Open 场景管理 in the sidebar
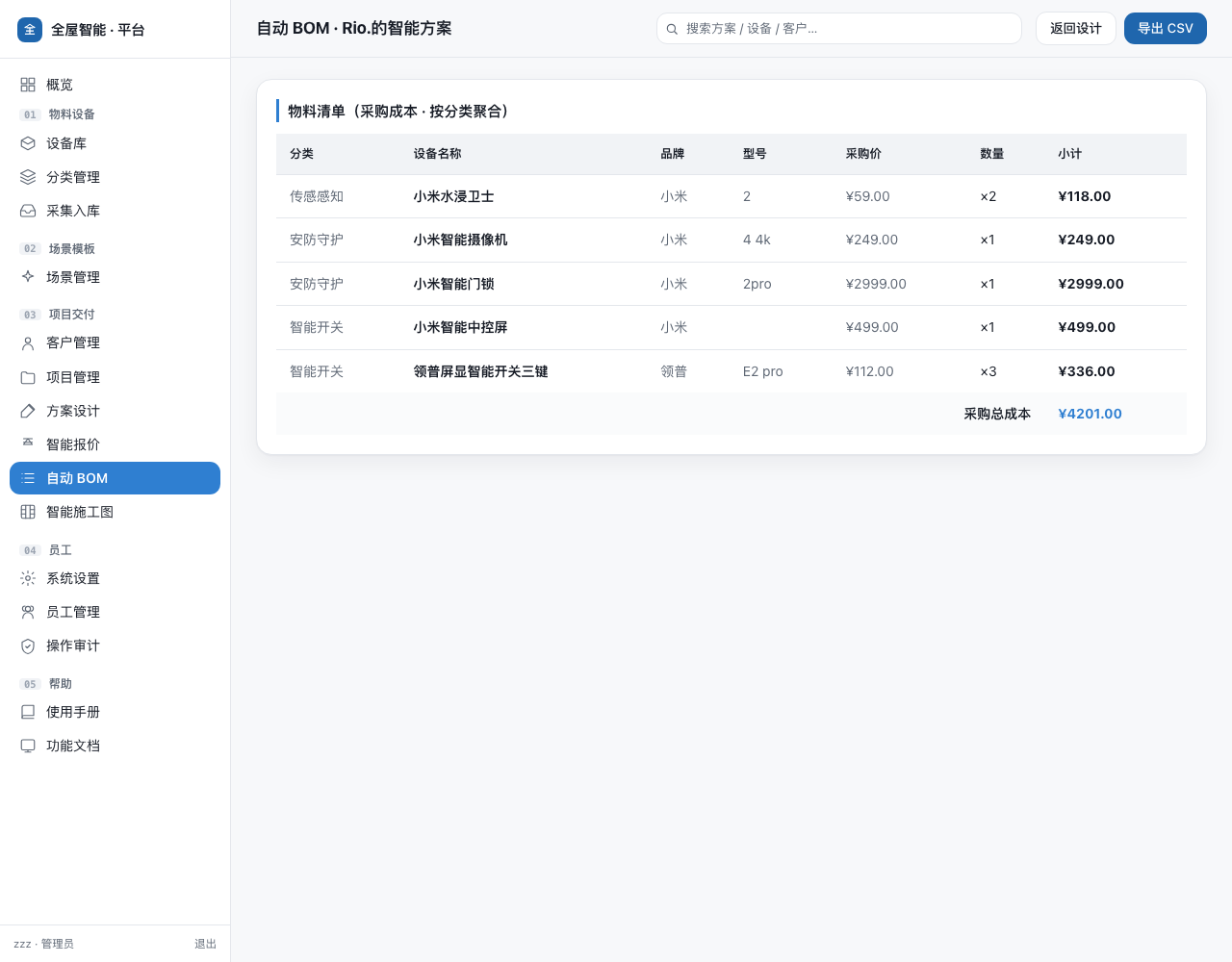Screen dimensions: 1232x962 115,277
